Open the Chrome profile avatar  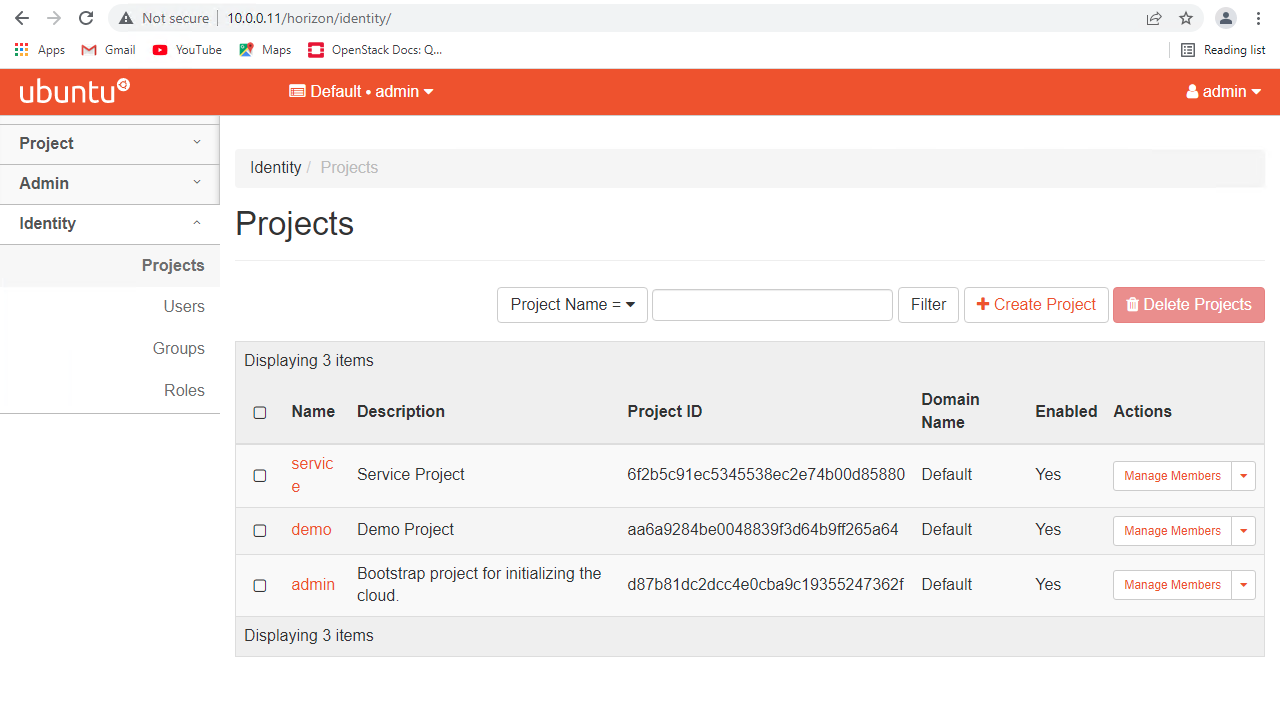[x=1226, y=18]
